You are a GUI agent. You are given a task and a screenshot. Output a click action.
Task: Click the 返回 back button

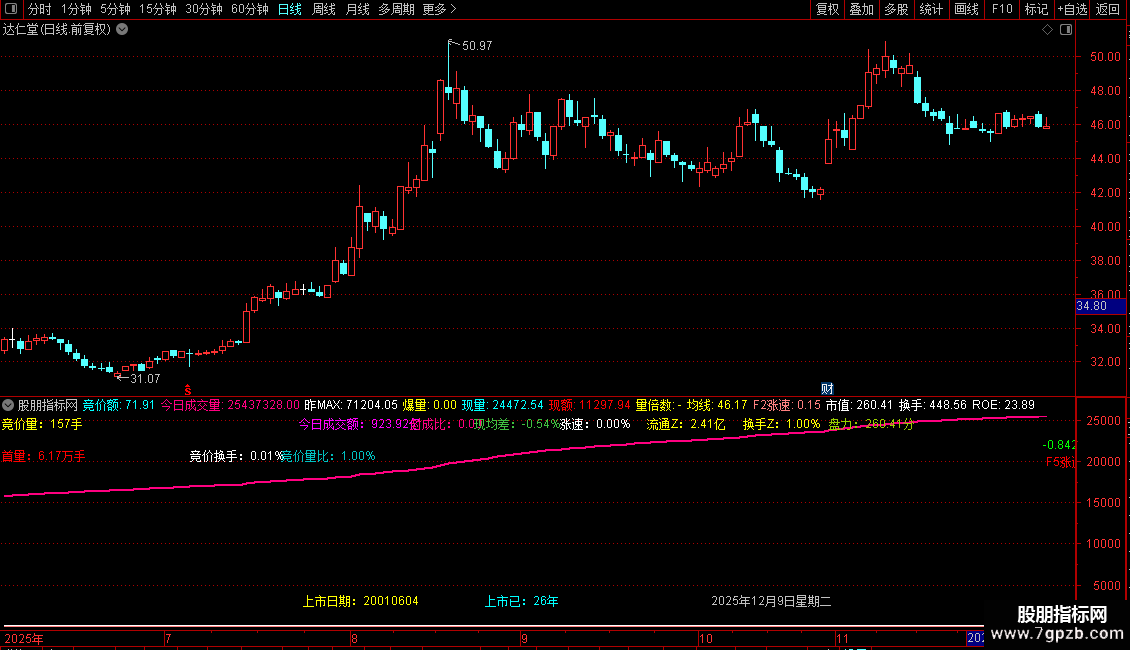[x=1108, y=9]
